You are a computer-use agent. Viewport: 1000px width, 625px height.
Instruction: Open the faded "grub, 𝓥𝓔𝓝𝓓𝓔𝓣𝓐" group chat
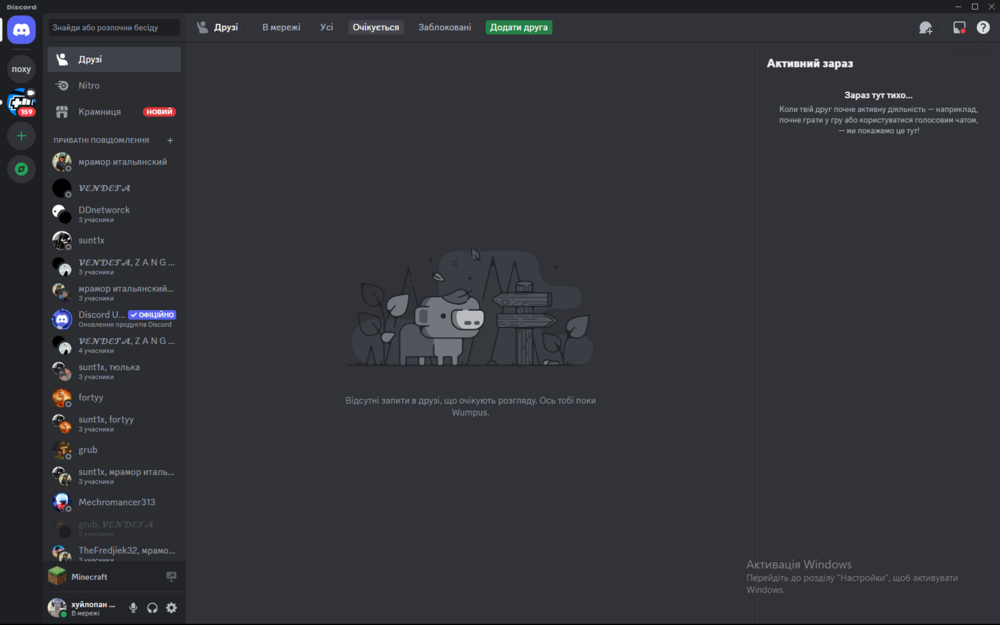(114, 528)
